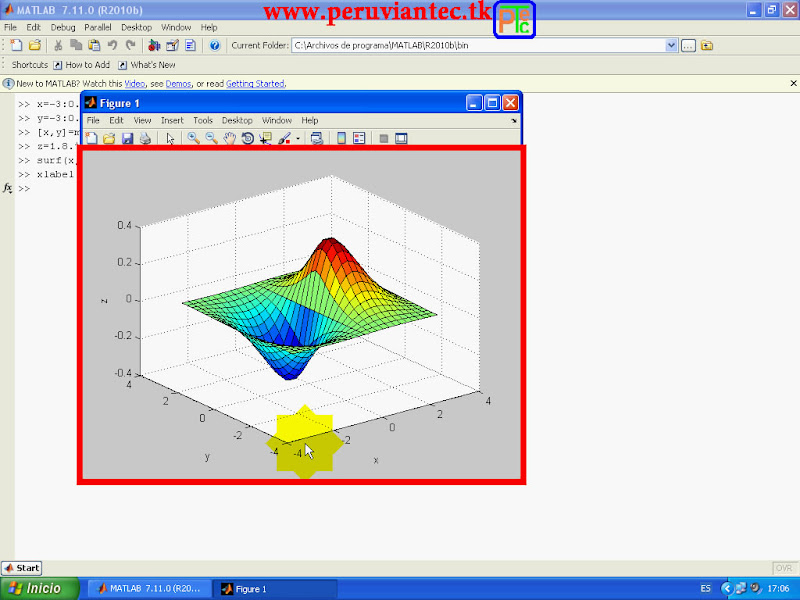This screenshot has width=800, height=600.
Task: Expand the Current Folder path dropdown
Action: 671,45
